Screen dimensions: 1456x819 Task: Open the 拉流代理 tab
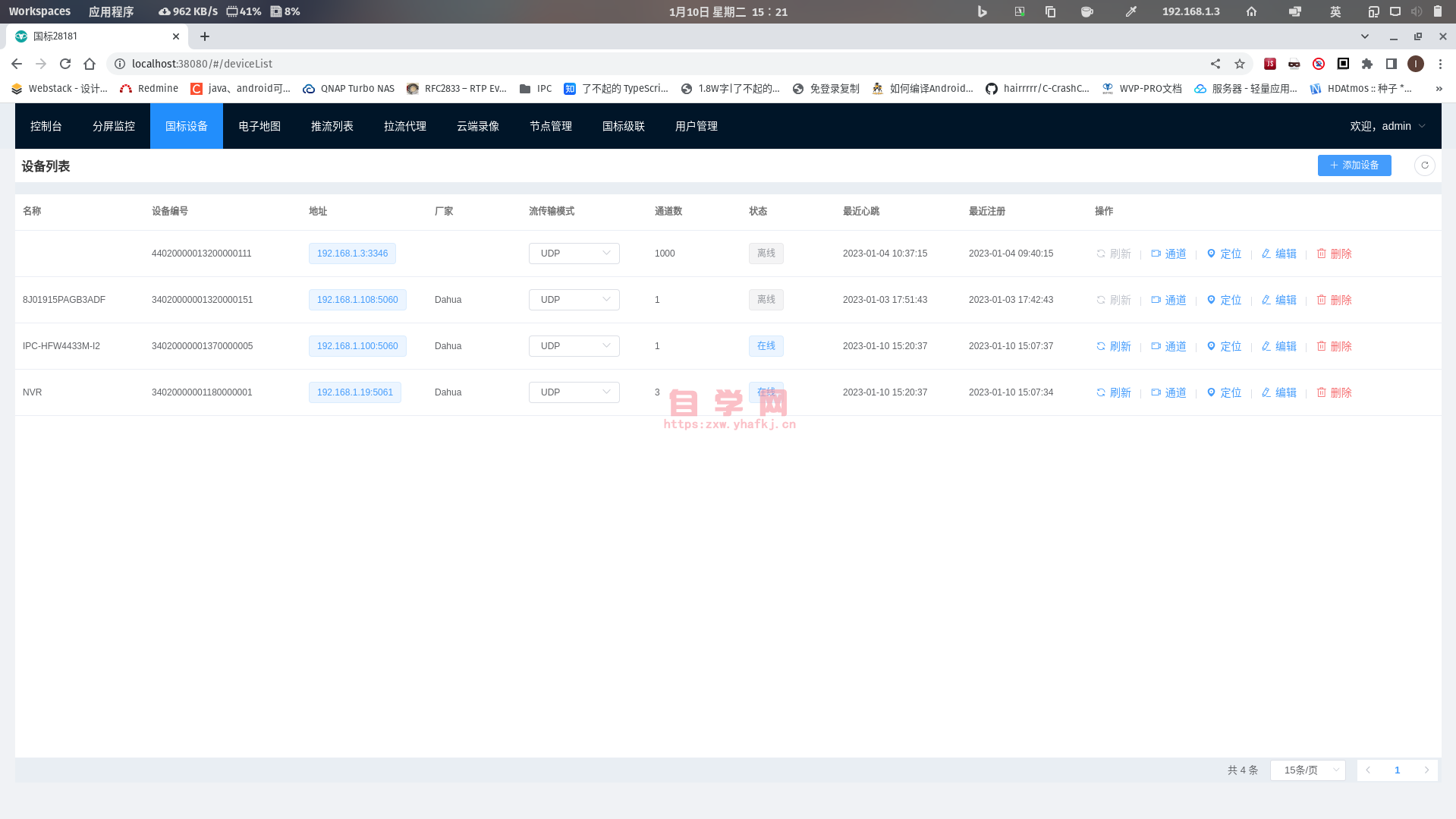[x=405, y=126]
